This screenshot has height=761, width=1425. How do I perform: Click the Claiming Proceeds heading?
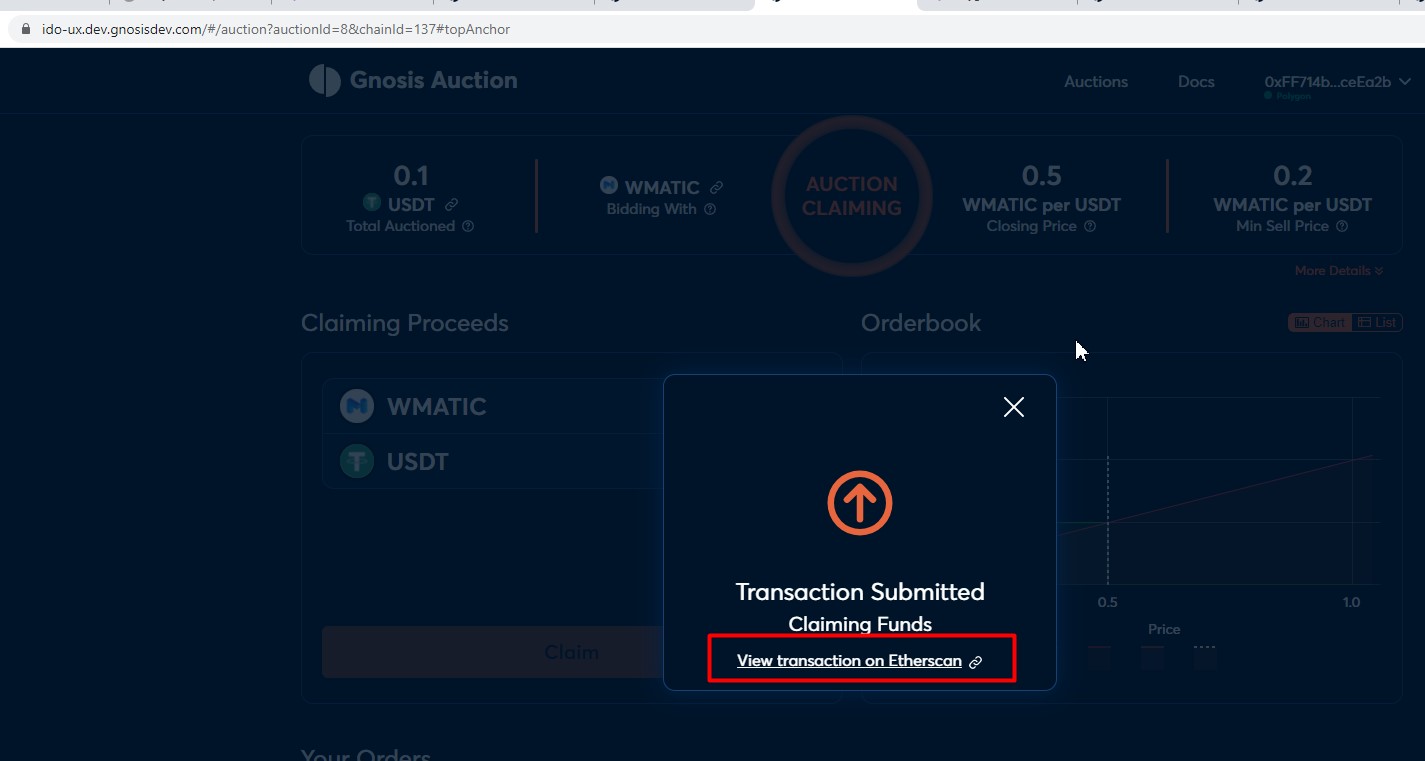click(405, 323)
